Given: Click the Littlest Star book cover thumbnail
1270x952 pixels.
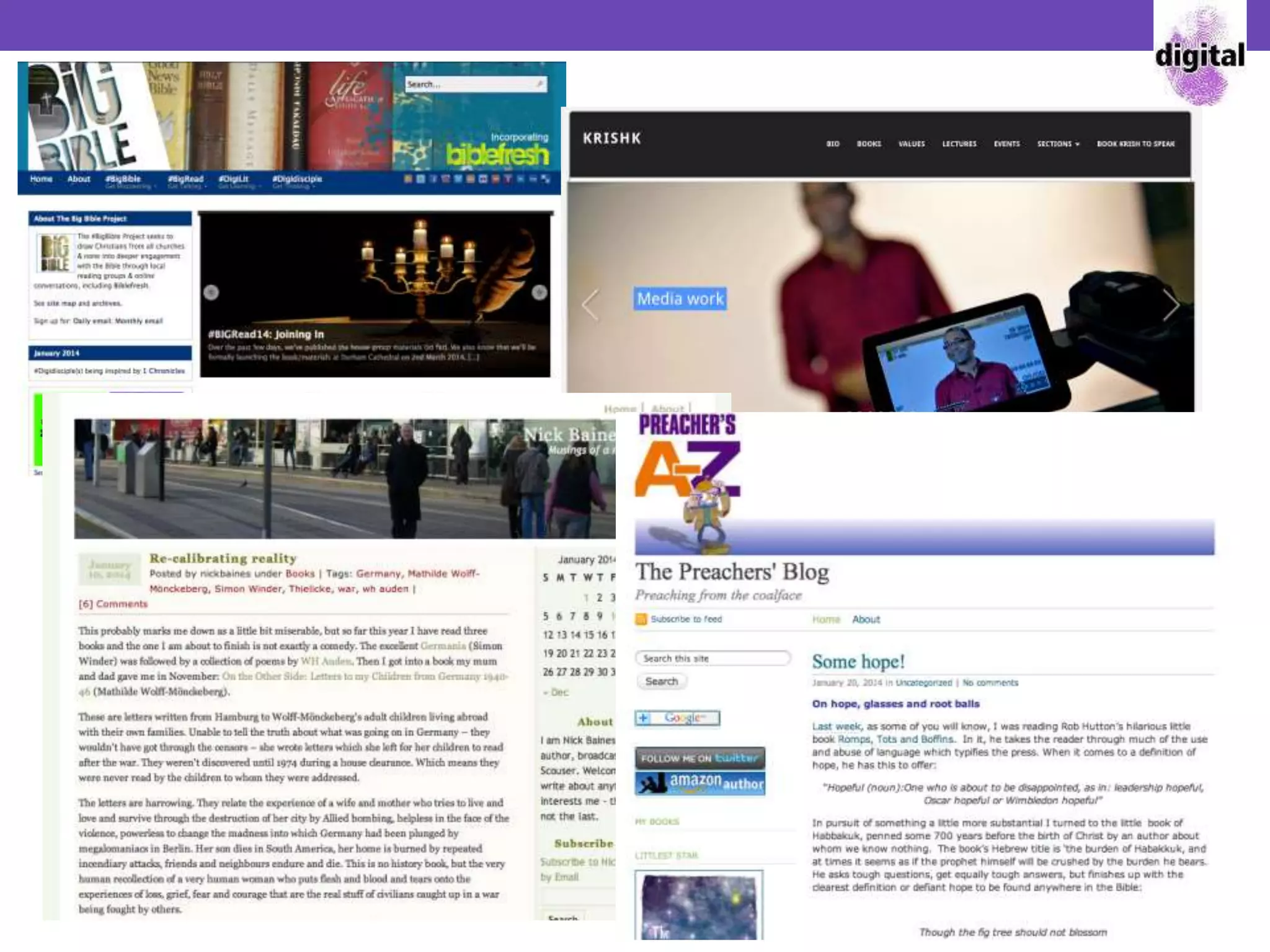Looking at the screenshot, I should [699, 905].
